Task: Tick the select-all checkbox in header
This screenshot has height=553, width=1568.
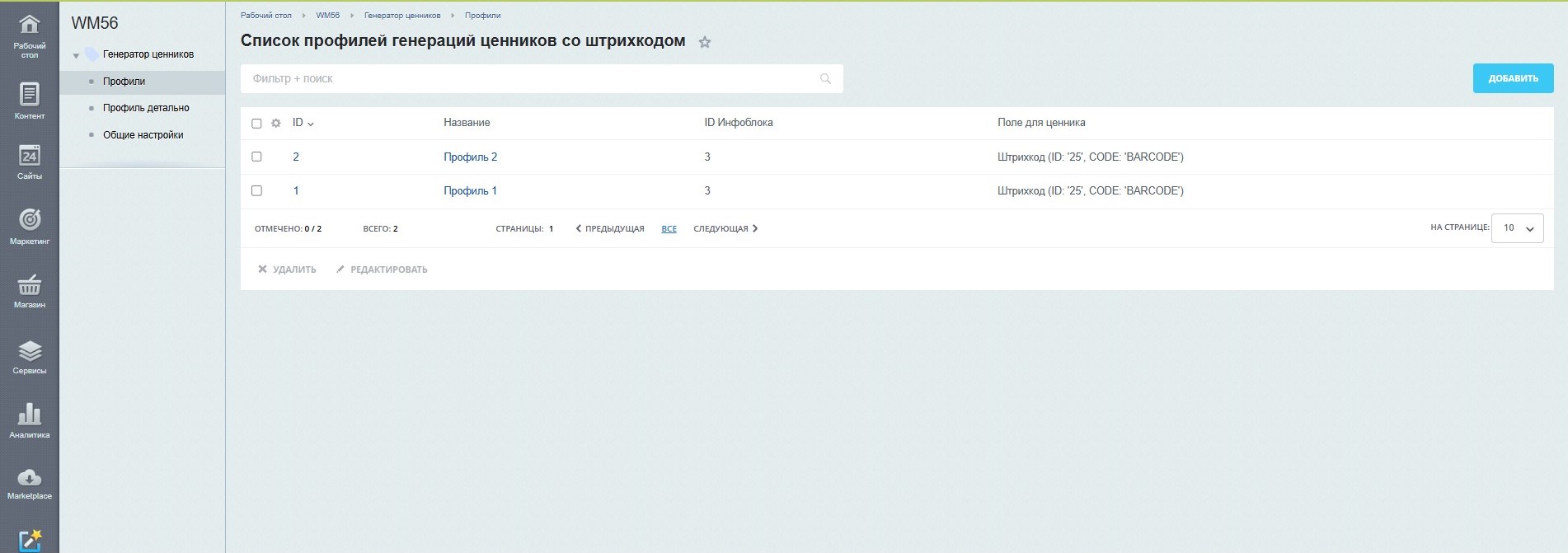Action: pyautogui.click(x=256, y=124)
